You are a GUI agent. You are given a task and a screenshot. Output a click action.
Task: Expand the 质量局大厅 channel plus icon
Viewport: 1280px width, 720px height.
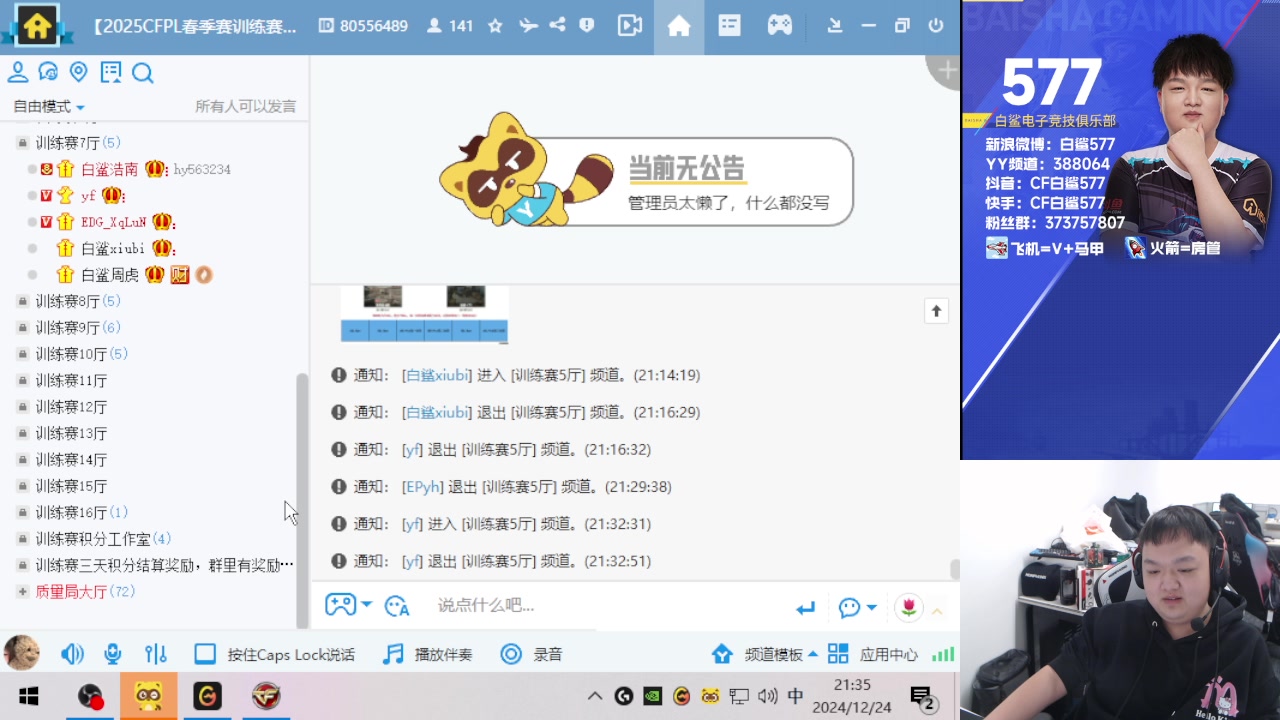tap(23, 592)
